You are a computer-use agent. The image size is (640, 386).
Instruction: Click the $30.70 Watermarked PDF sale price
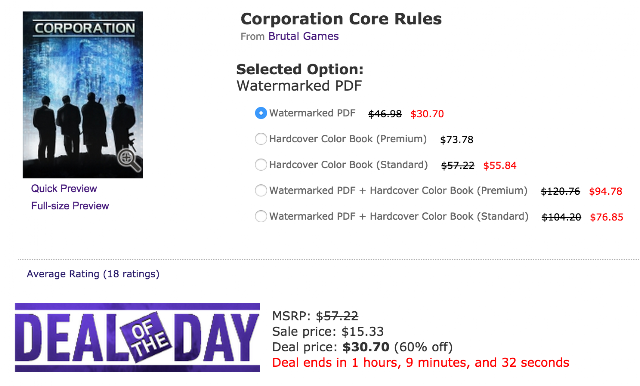[x=427, y=114]
